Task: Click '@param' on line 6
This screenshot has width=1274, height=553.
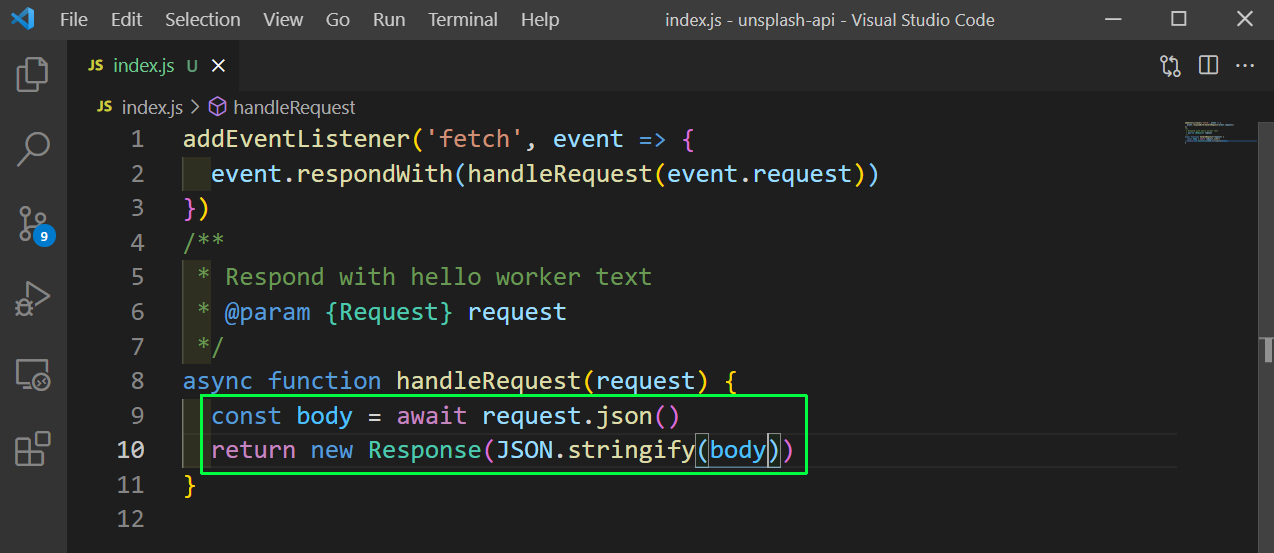Action: tap(268, 312)
